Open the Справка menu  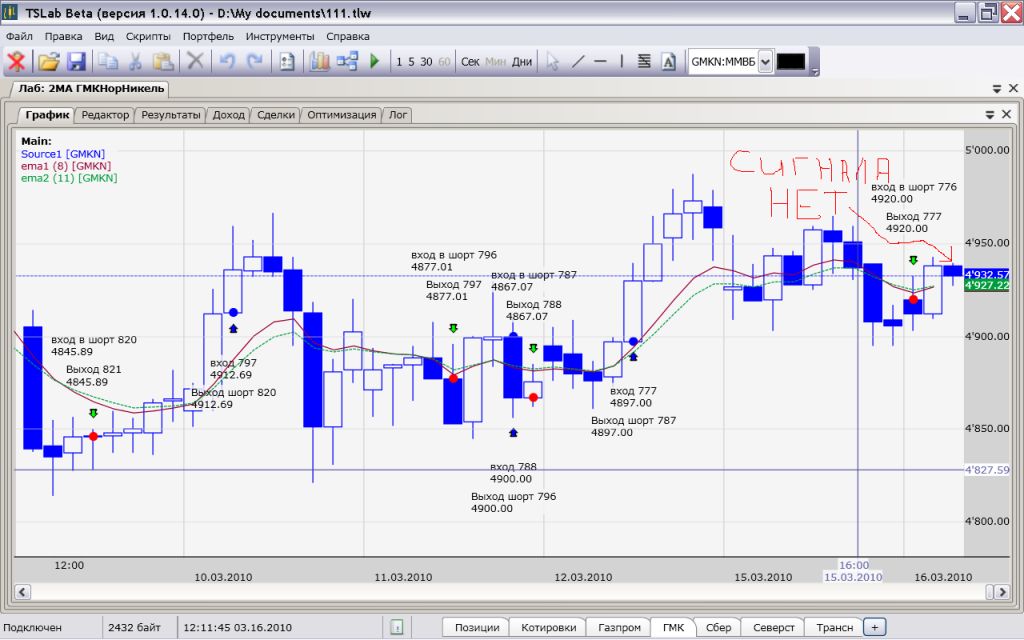click(347, 37)
